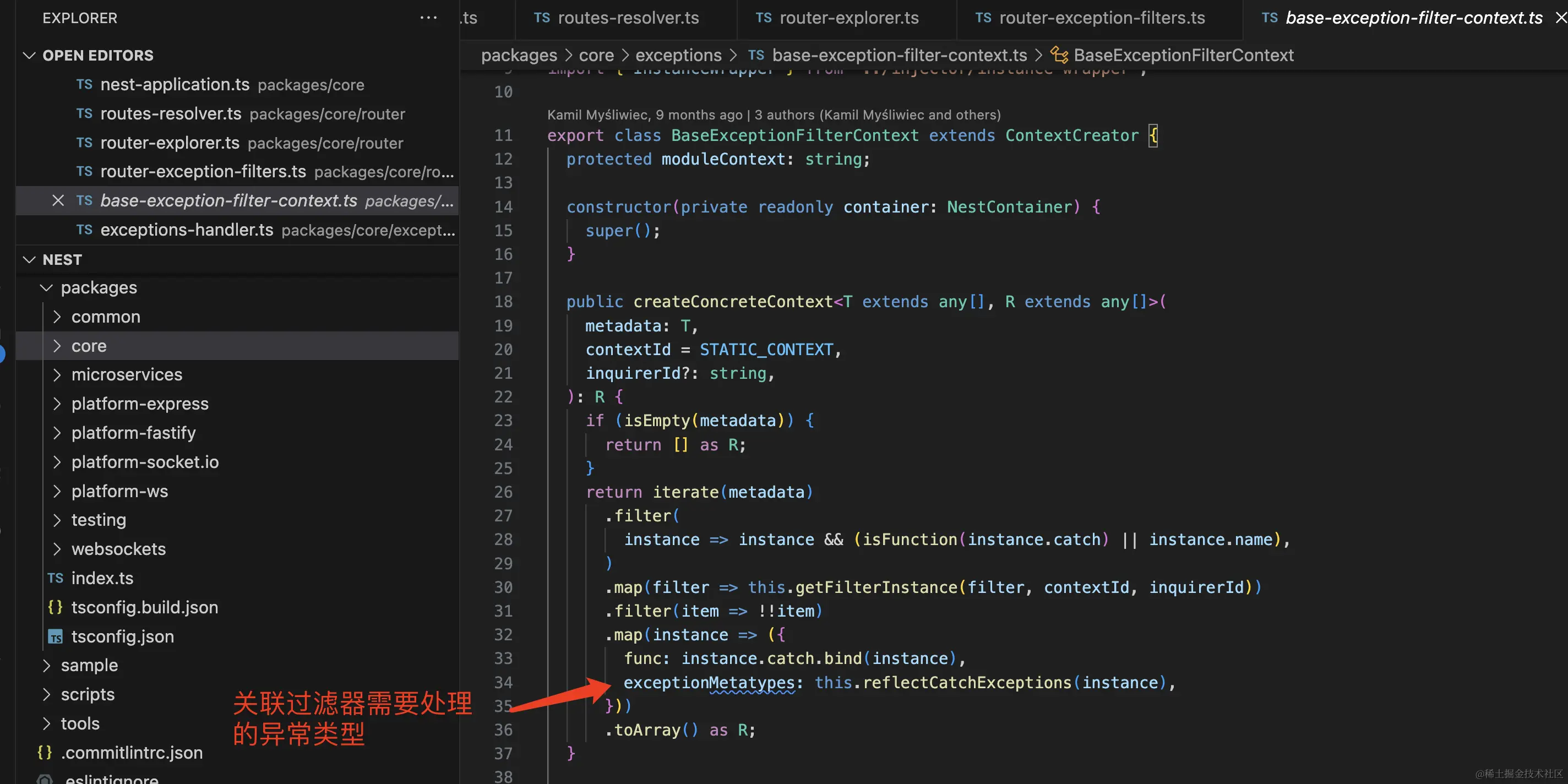Expand the platform-fastify folder
Viewport: 1568px width, 784px height.
[x=57, y=433]
